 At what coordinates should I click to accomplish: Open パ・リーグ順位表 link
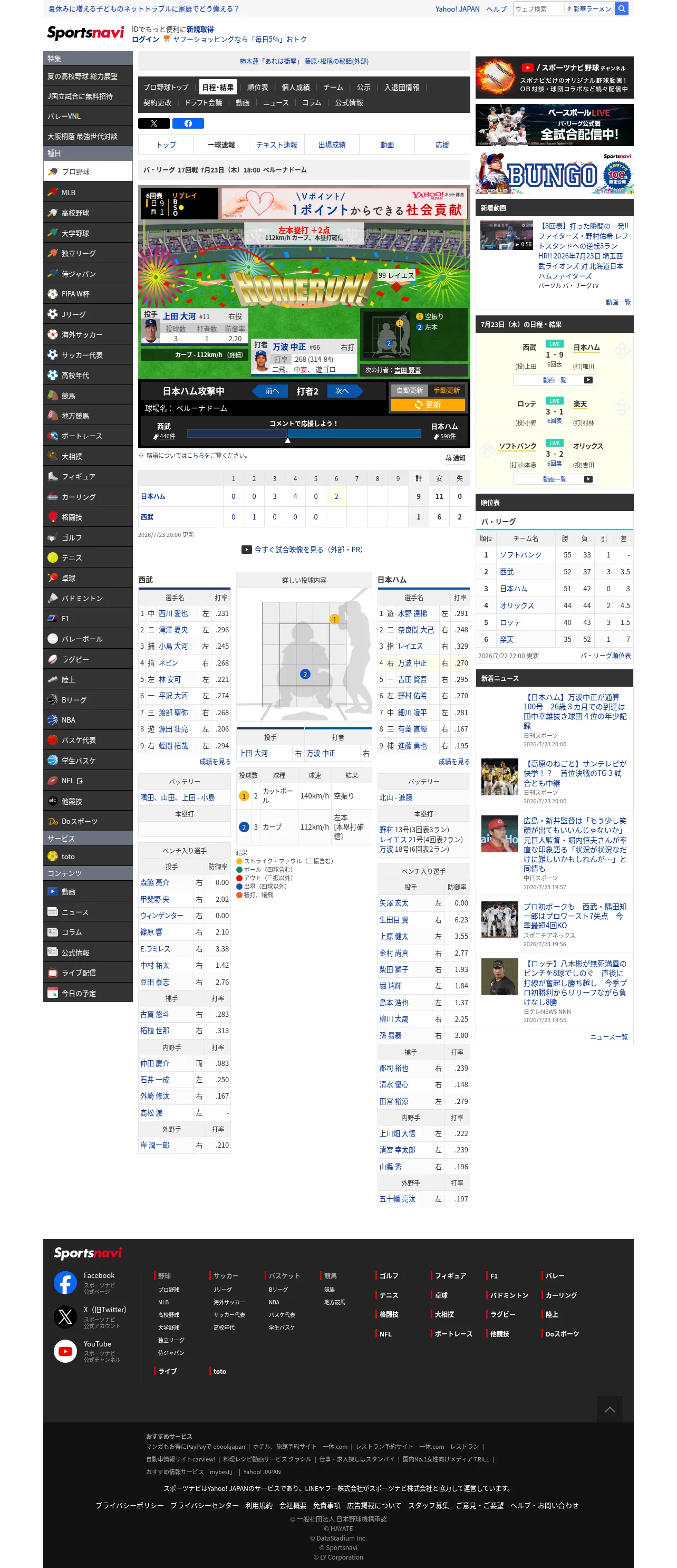pos(605,656)
